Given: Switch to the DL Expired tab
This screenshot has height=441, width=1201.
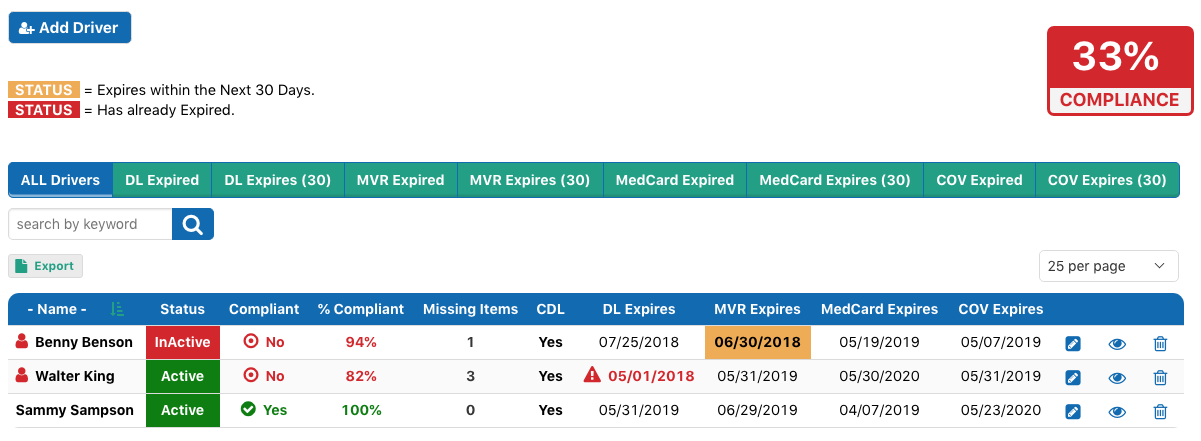Looking at the screenshot, I should click(x=162, y=180).
